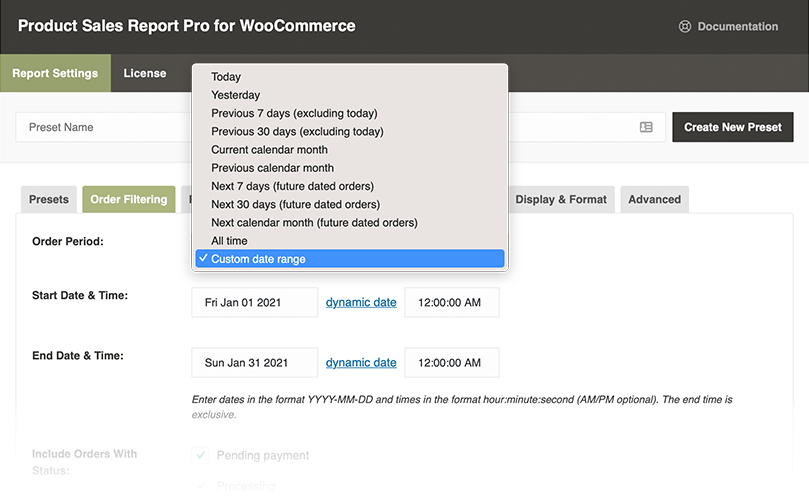809x500 pixels.
Task: Click the End time field '12:00:00 AM'
Action: (451, 362)
